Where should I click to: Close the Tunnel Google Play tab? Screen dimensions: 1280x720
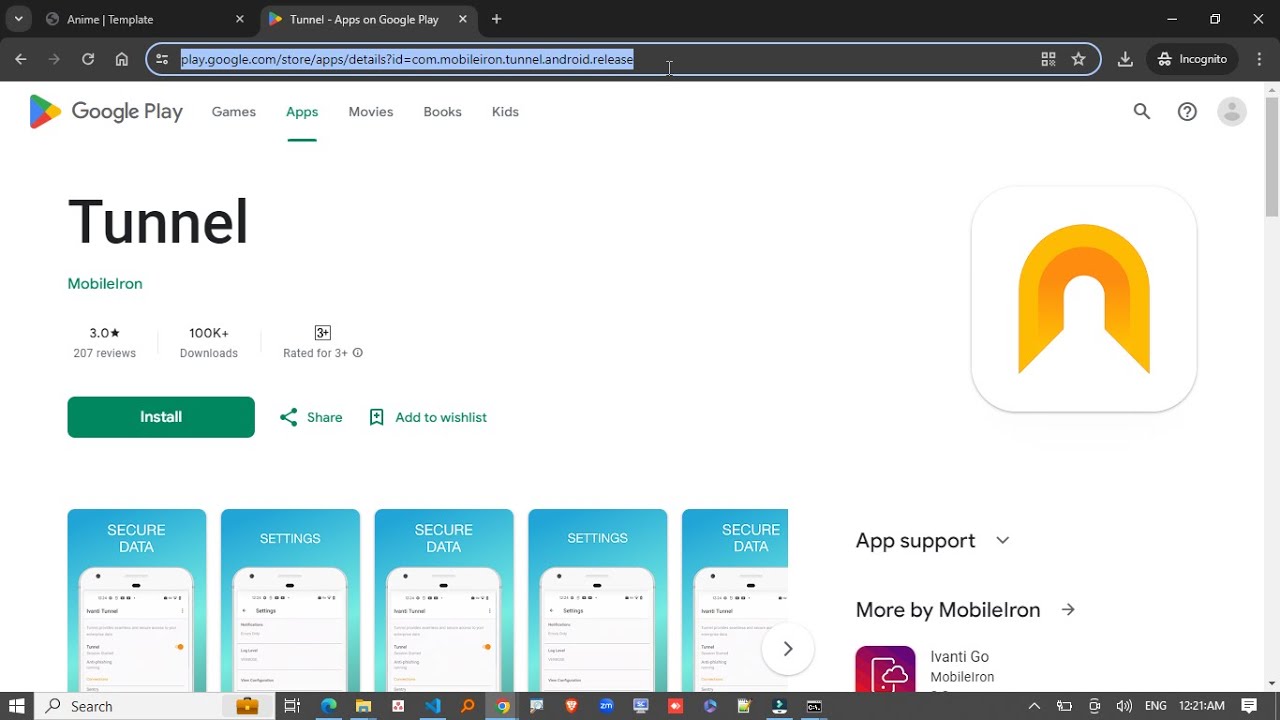click(464, 19)
